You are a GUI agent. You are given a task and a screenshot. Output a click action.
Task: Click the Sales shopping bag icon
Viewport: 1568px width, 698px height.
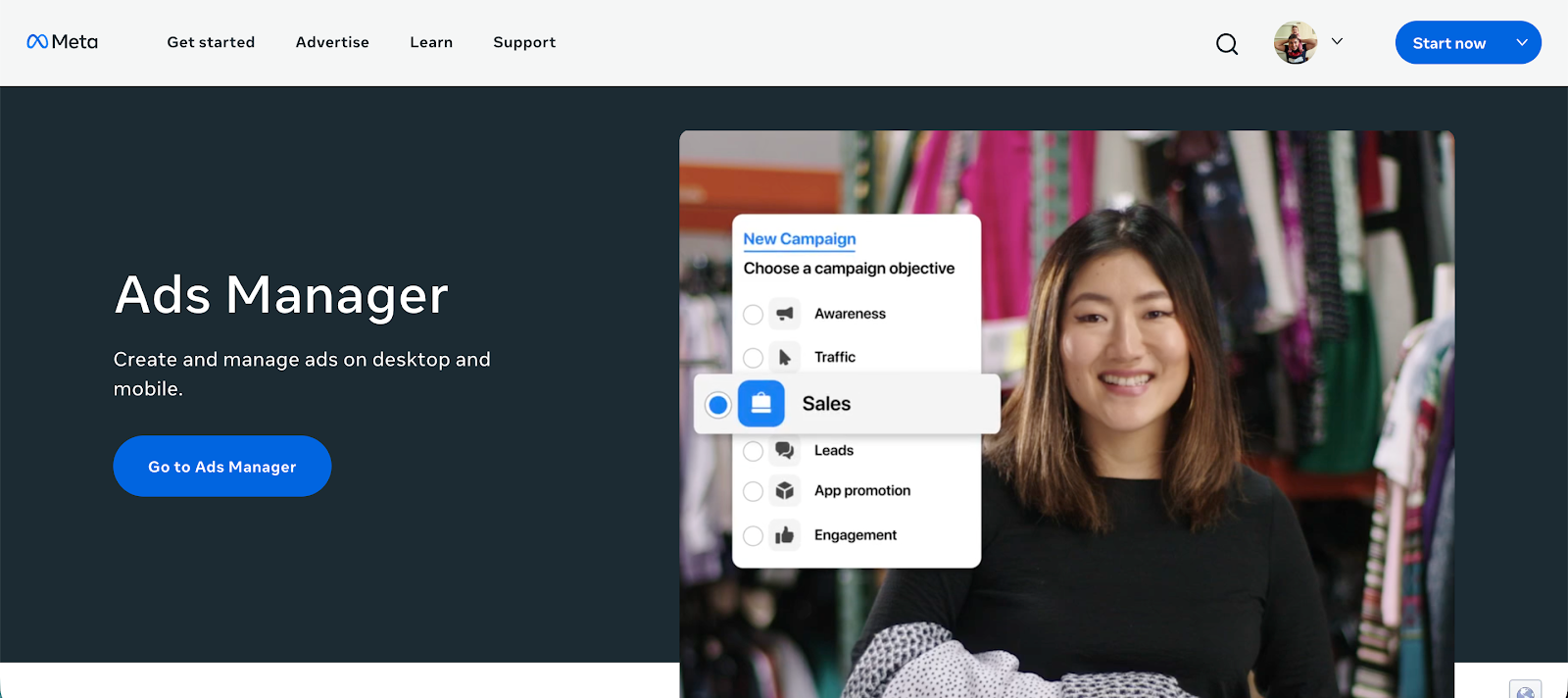click(x=761, y=404)
